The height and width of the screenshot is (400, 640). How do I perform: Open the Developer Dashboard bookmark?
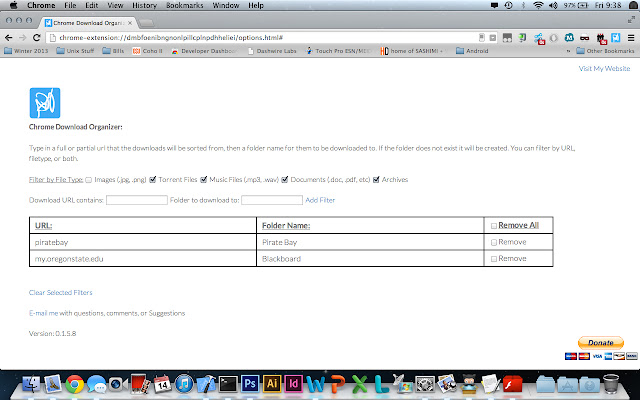[x=204, y=51]
